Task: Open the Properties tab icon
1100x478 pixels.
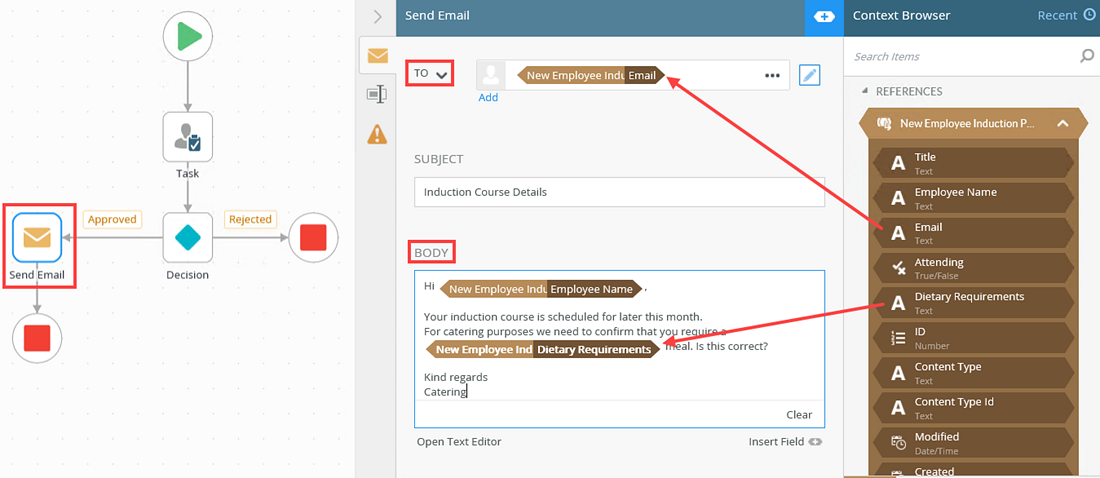Action: pyautogui.click(x=377, y=94)
